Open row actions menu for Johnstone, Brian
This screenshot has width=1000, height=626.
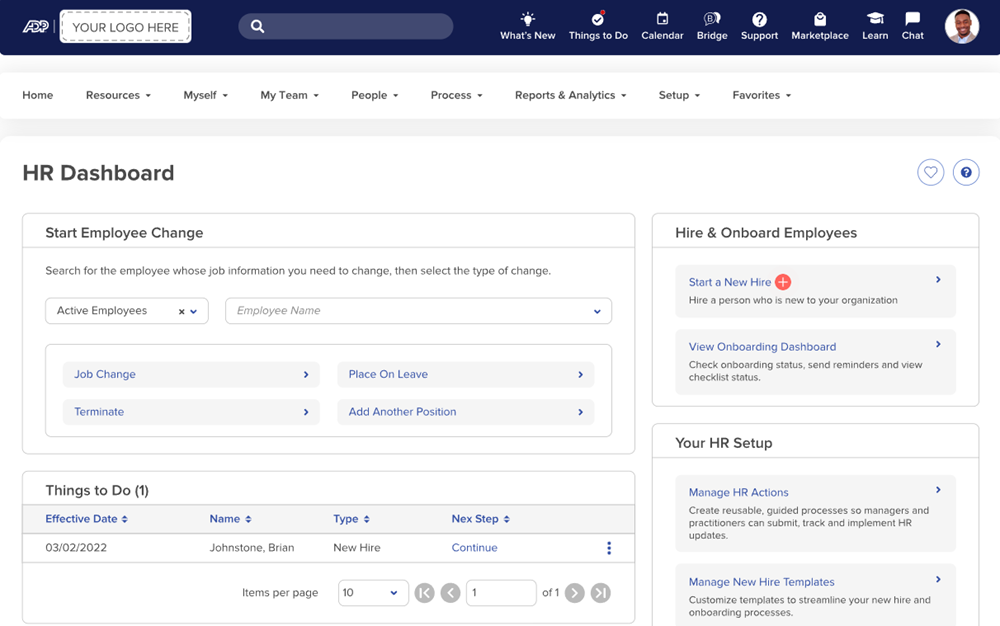click(x=609, y=548)
